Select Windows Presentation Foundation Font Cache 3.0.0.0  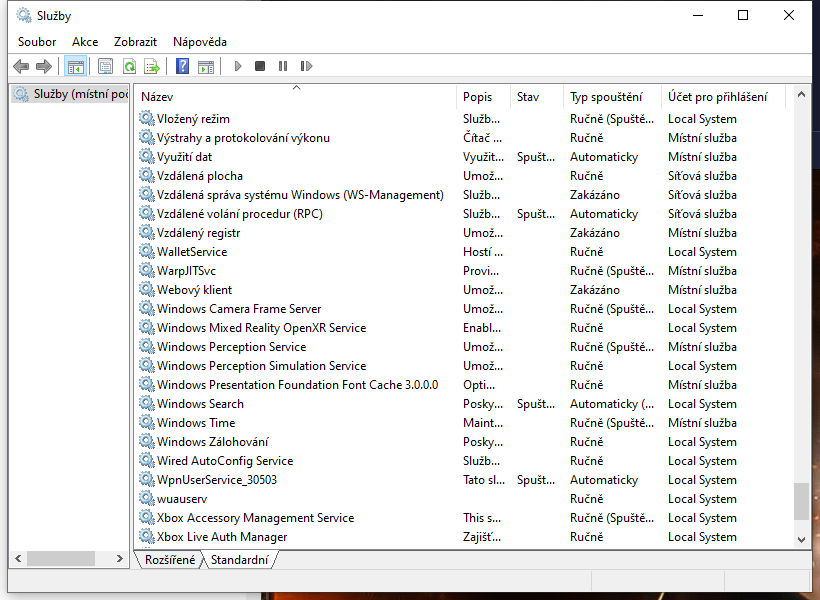[x=462, y=384]
